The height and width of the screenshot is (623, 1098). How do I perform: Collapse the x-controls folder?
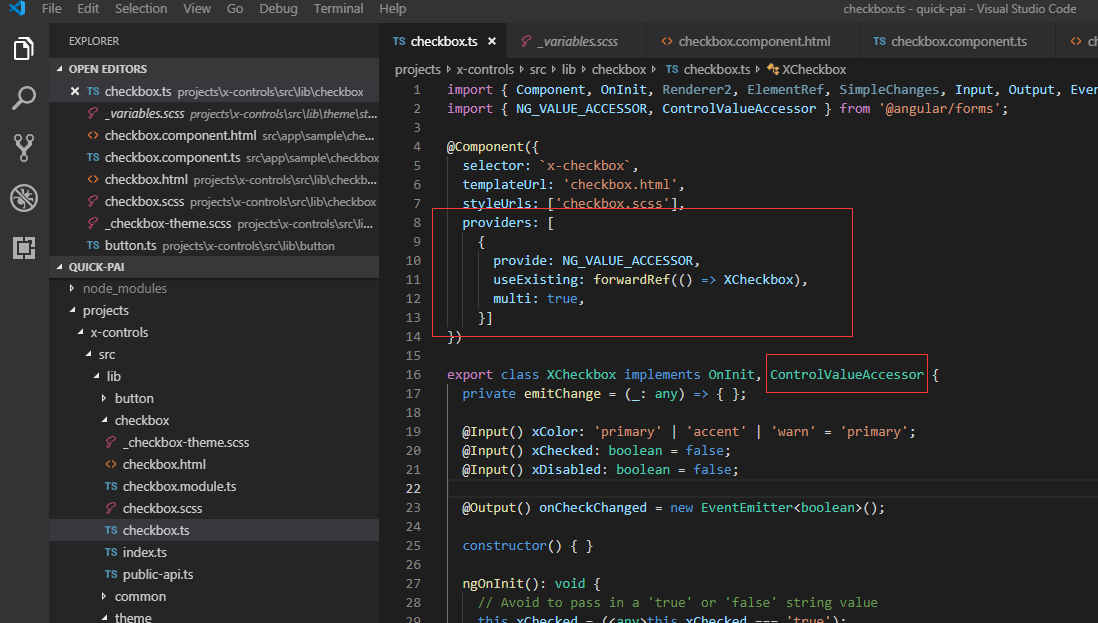point(118,332)
